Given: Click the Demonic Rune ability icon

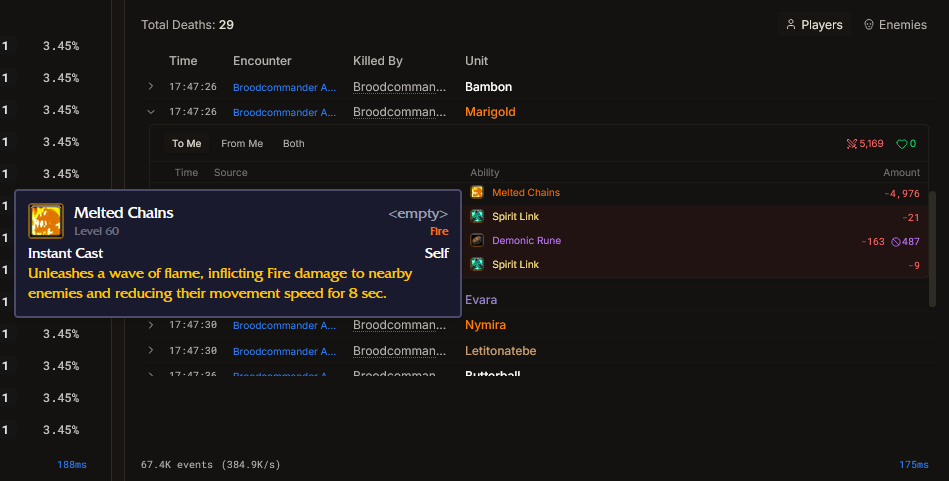Looking at the screenshot, I should pyautogui.click(x=477, y=240).
